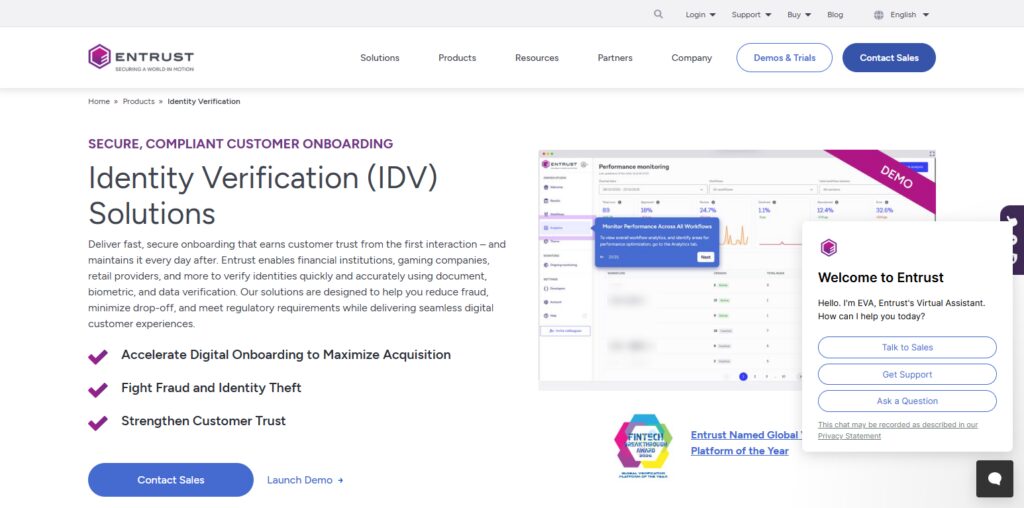Image resolution: width=1024 pixels, height=508 pixels.
Task: Click 'Fight Fraud and Identity Theft' text
Action: [x=211, y=388]
